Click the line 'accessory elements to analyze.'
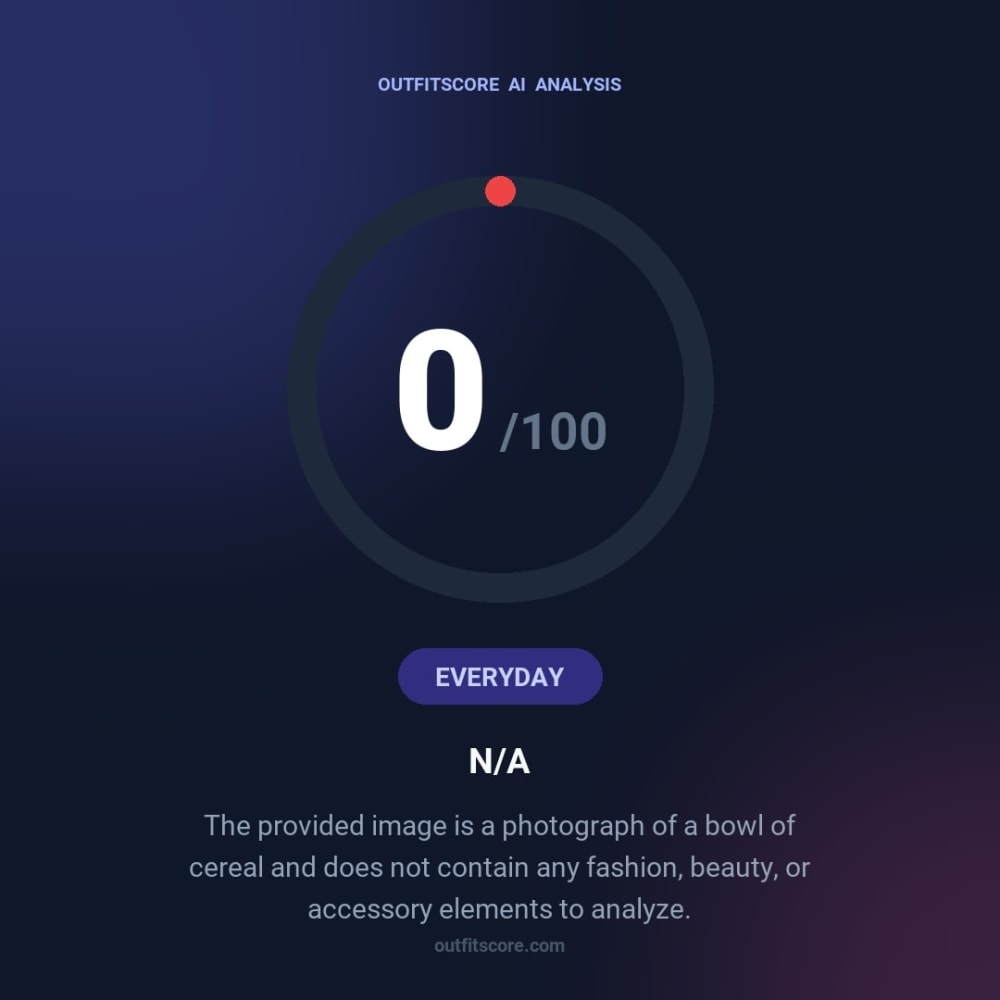 [x=499, y=909]
